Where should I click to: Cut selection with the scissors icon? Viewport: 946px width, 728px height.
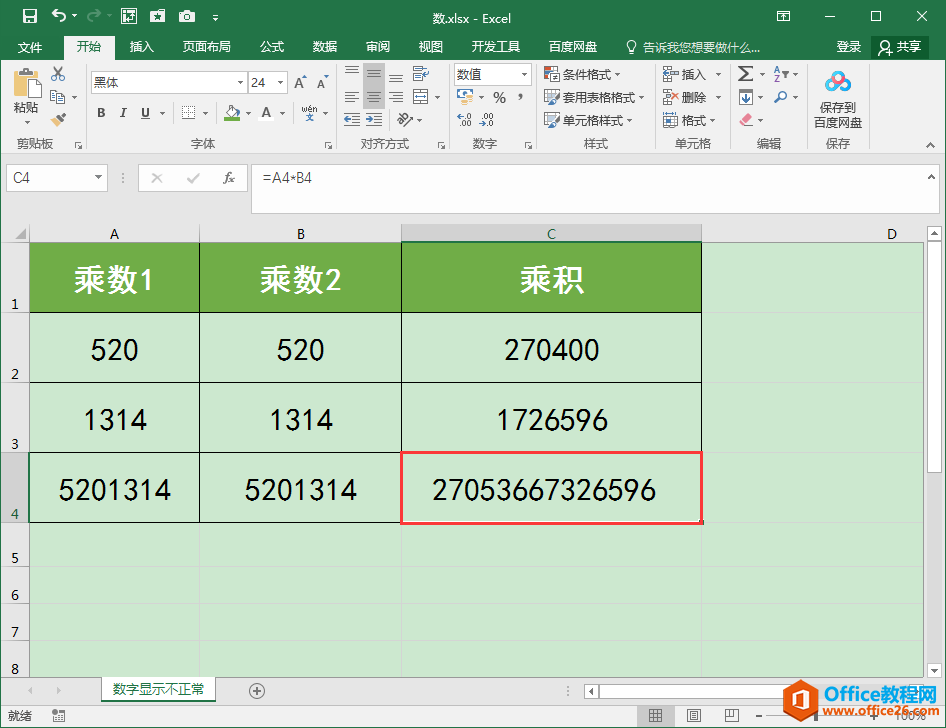tap(58, 74)
